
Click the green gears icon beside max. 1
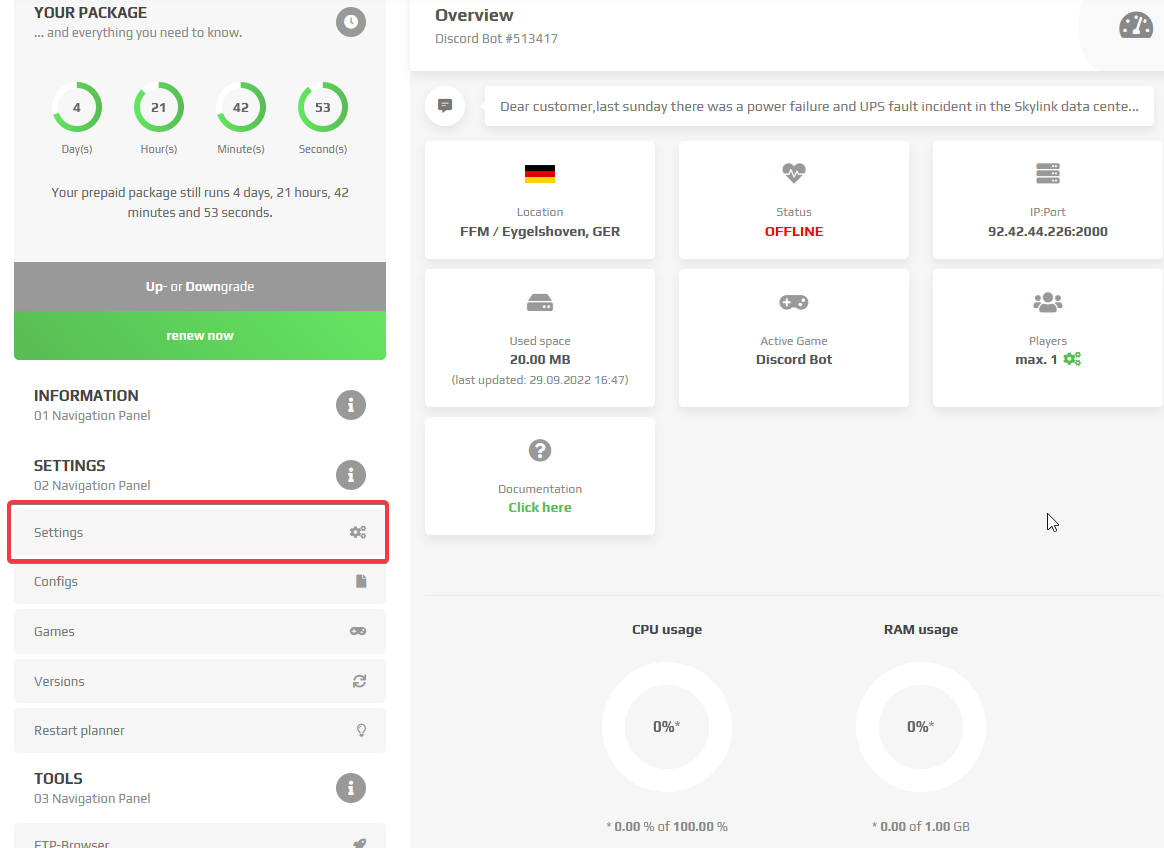pyautogui.click(x=1072, y=359)
